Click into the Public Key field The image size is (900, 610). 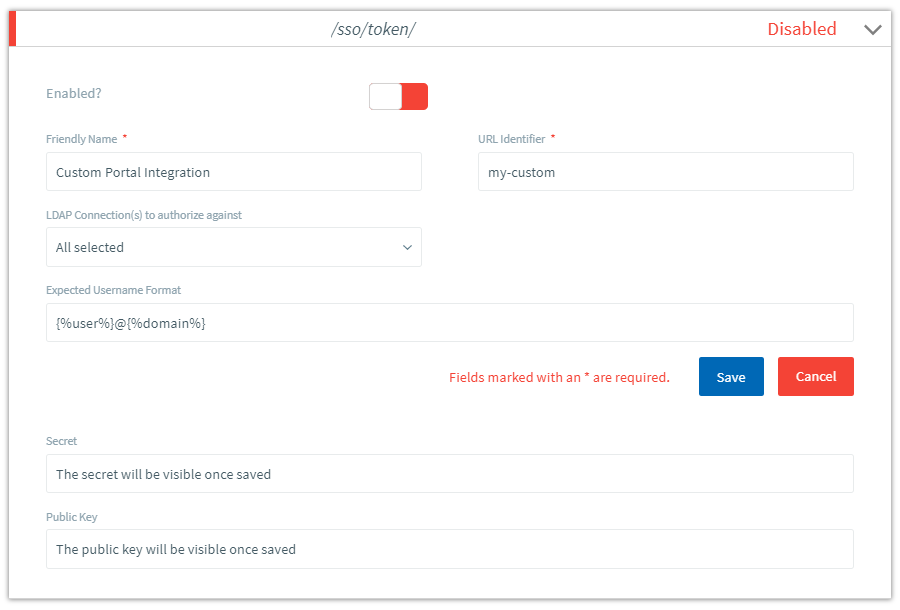coord(449,549)
